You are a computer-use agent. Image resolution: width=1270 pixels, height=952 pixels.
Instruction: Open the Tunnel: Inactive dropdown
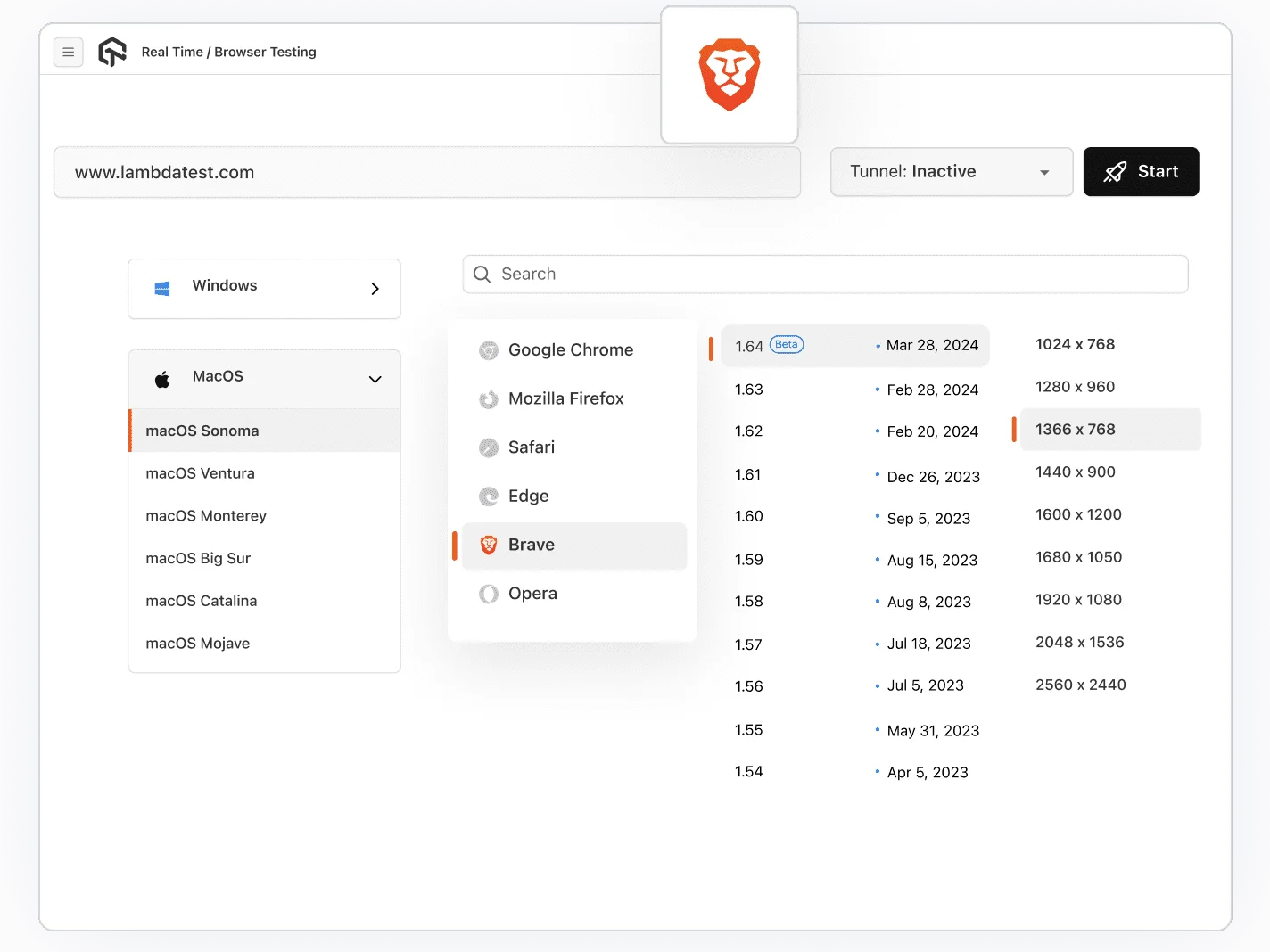pos(951,171)
